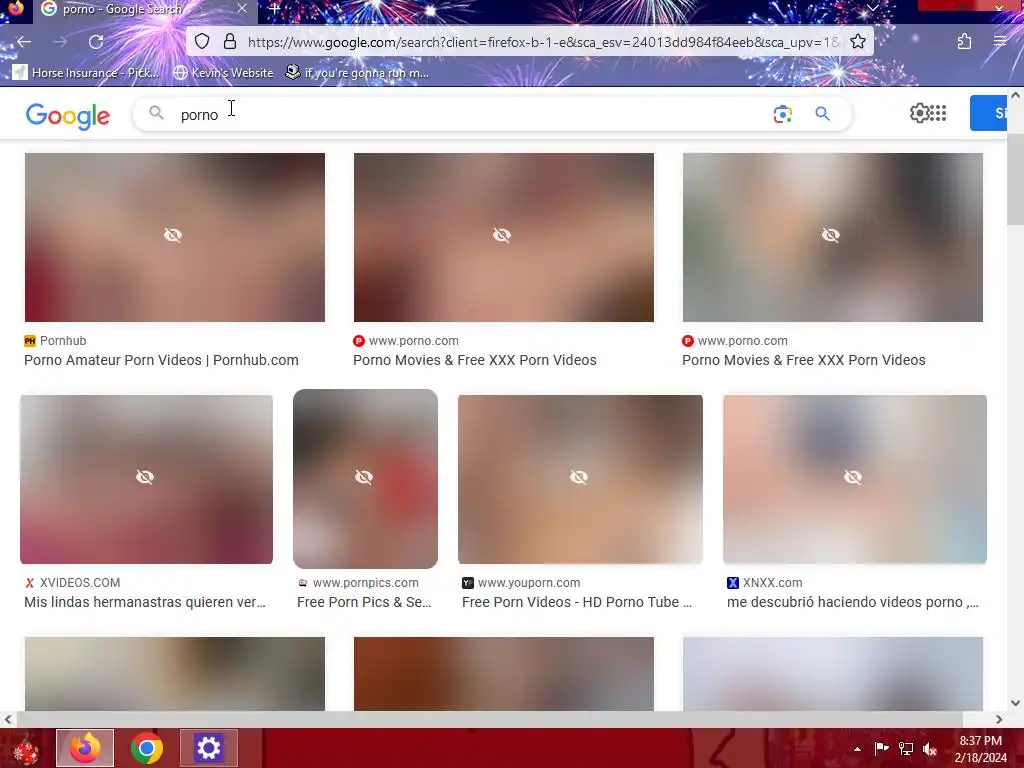Open the Google apps grid icon

coord(938,113)
